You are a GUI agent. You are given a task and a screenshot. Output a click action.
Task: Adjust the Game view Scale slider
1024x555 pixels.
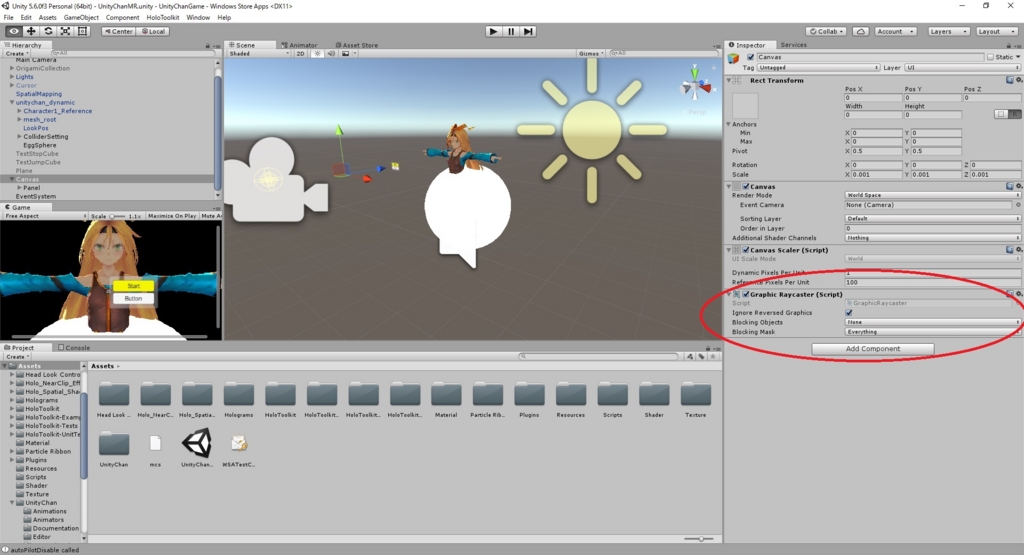[118, 215]
